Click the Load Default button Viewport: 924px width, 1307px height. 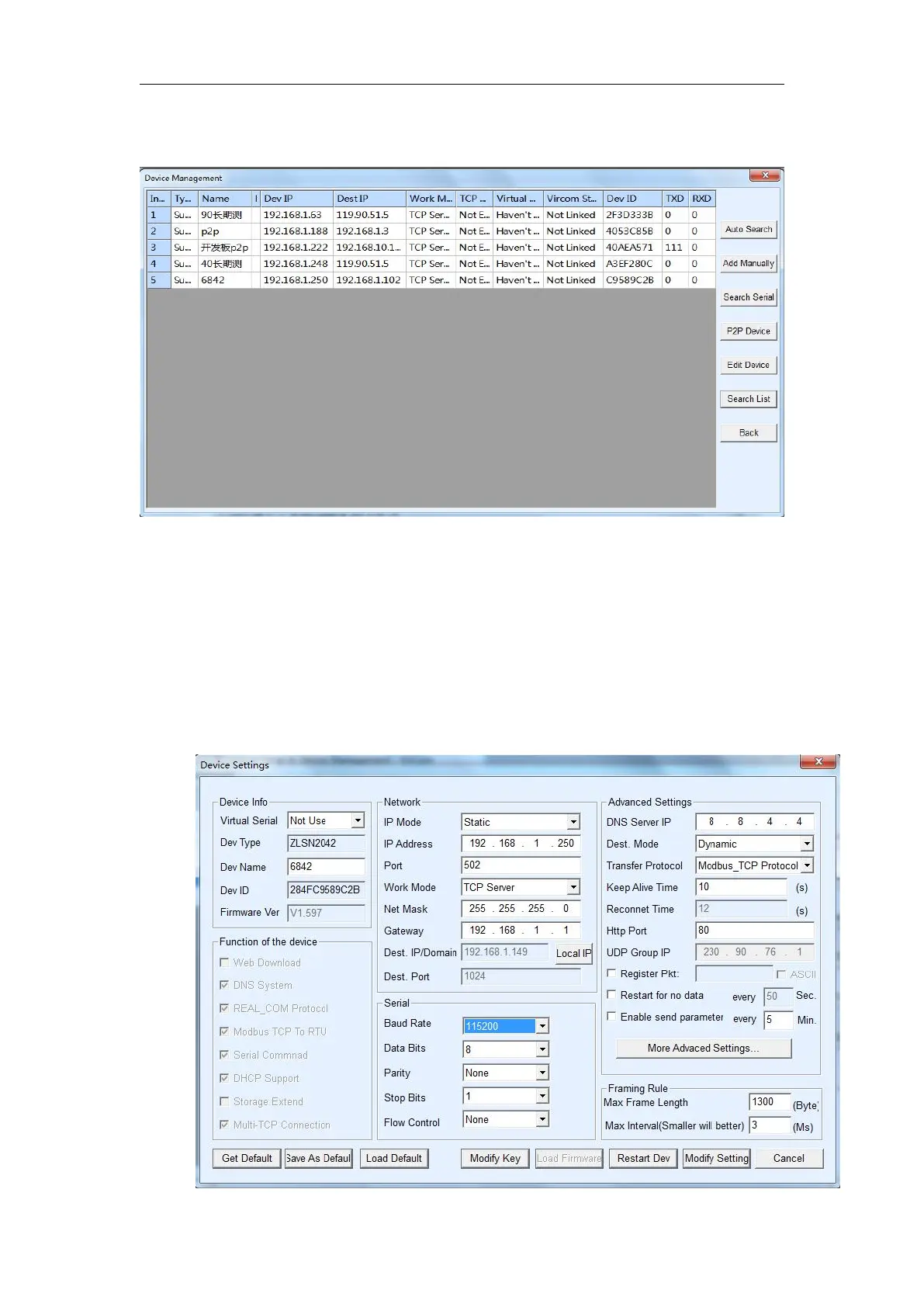(394, 1159)
